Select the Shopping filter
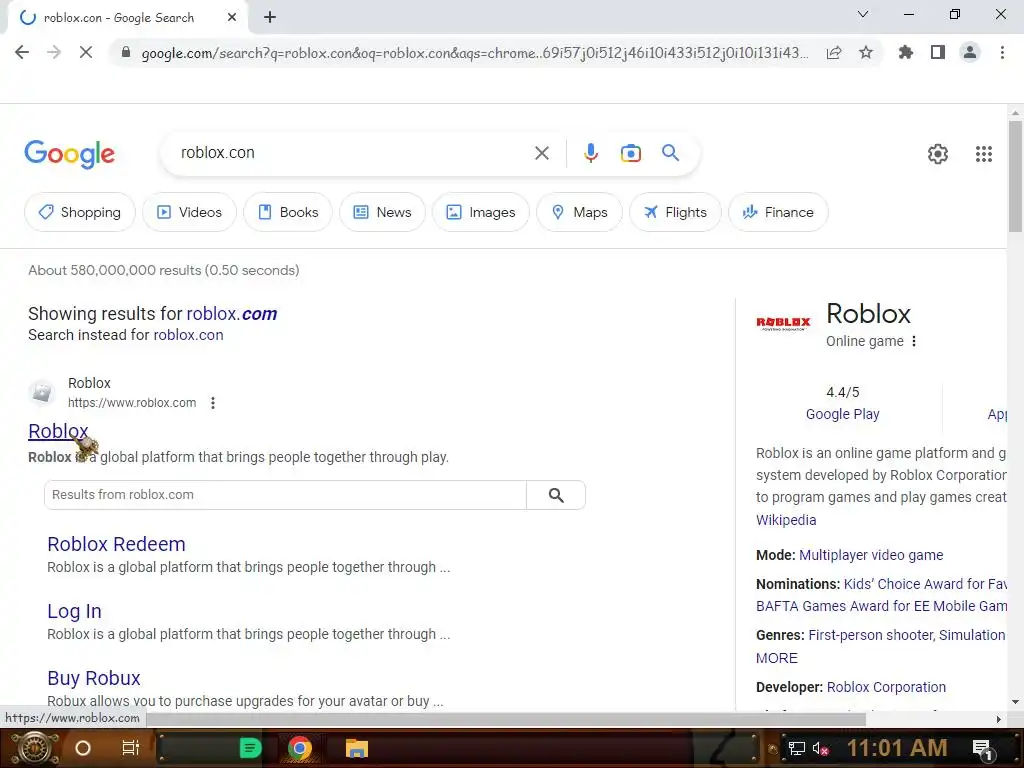 (x=80, y=212)
